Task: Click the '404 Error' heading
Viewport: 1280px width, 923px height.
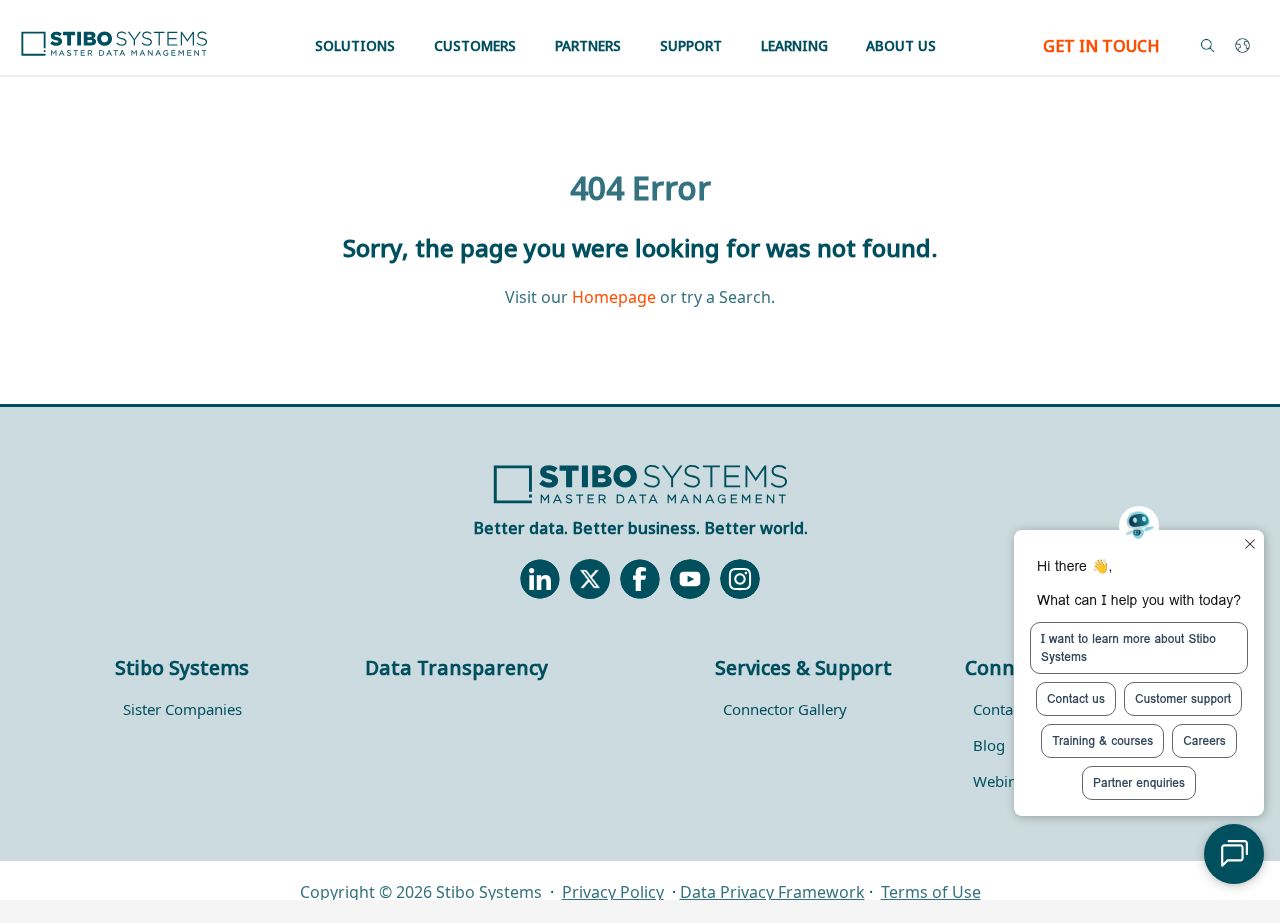Action: (640, 188)
